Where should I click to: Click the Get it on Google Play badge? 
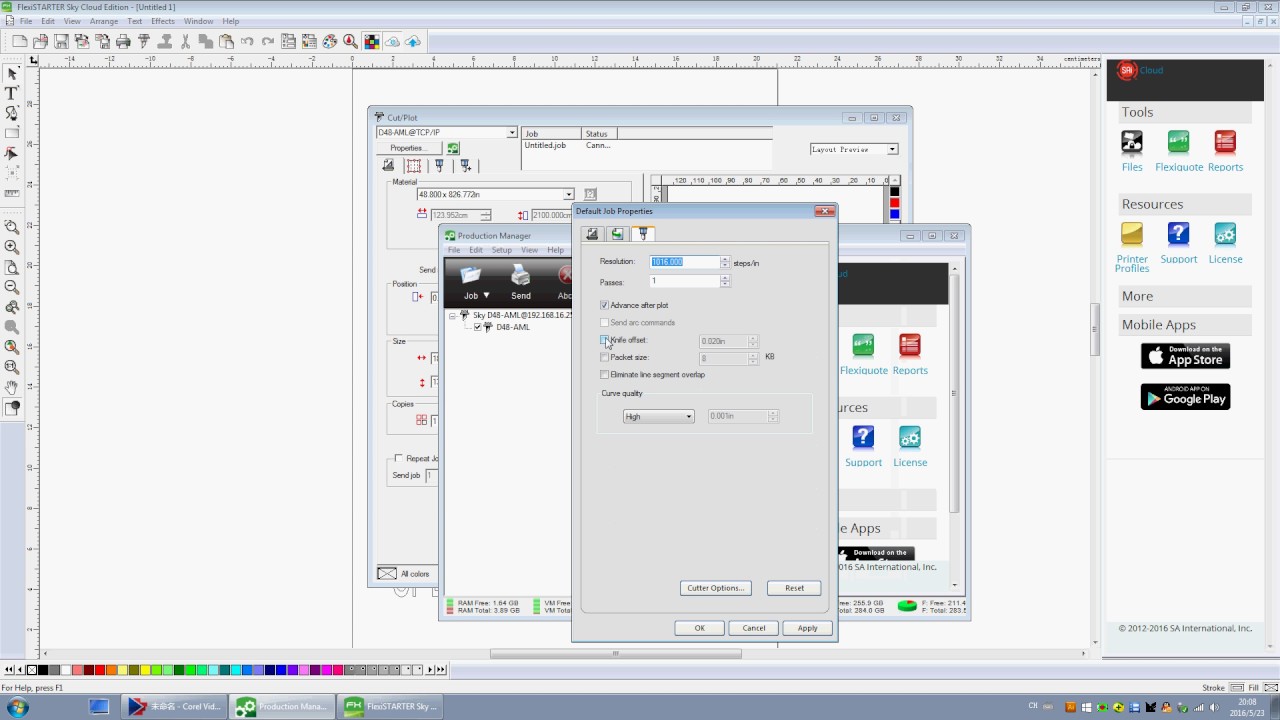(1185, 396)
